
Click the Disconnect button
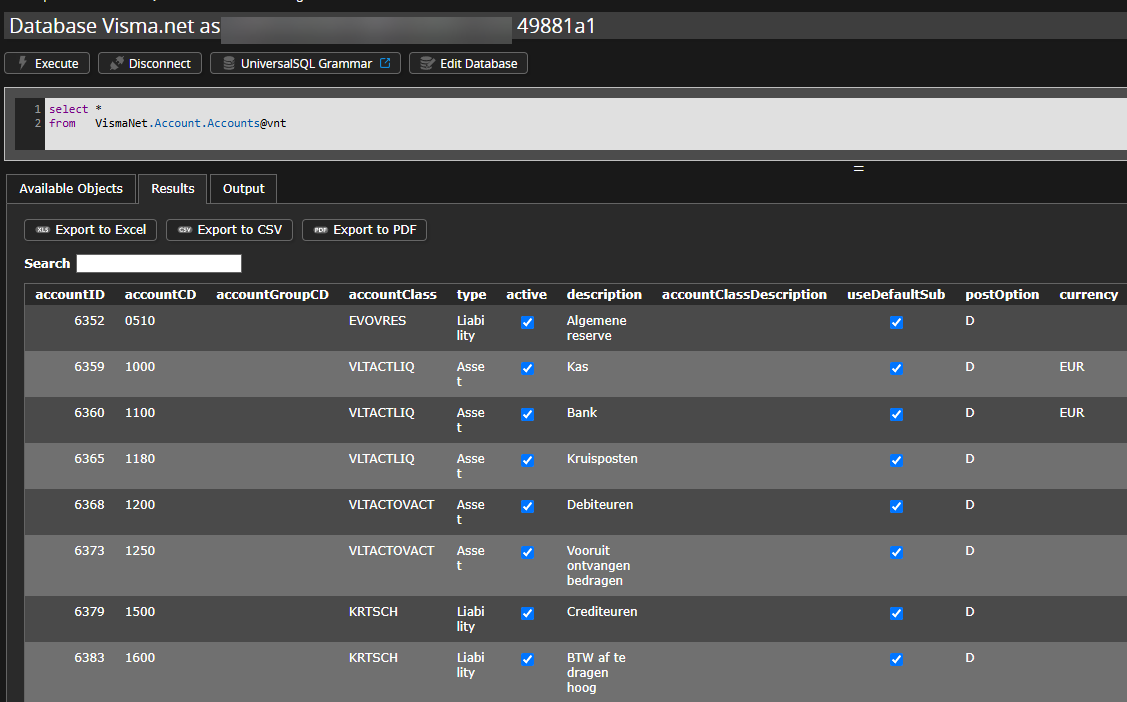coord(150,63)
